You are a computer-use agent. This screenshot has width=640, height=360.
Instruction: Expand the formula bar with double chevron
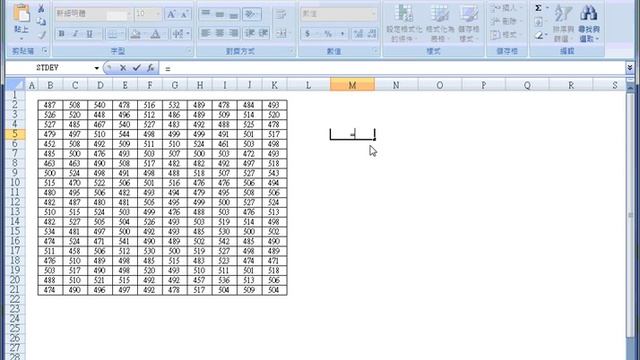pos(630,68)
